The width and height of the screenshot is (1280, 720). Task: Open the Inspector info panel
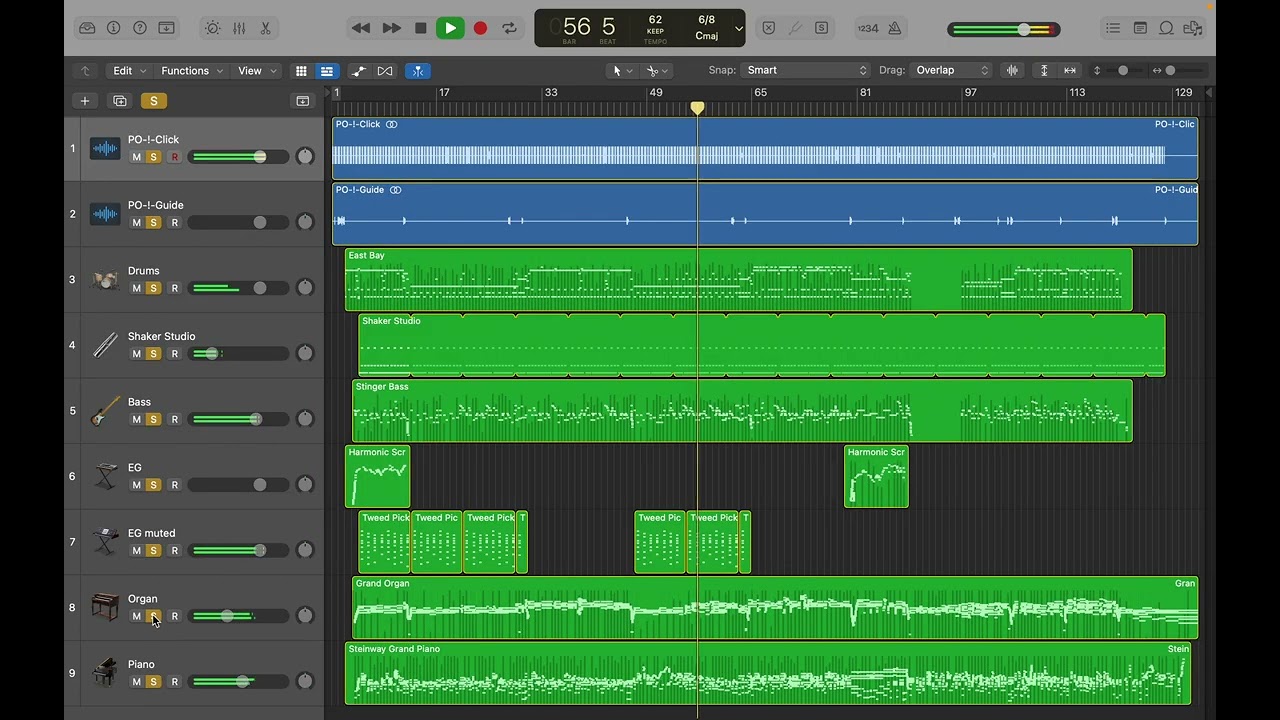click(x=114, y=28)
